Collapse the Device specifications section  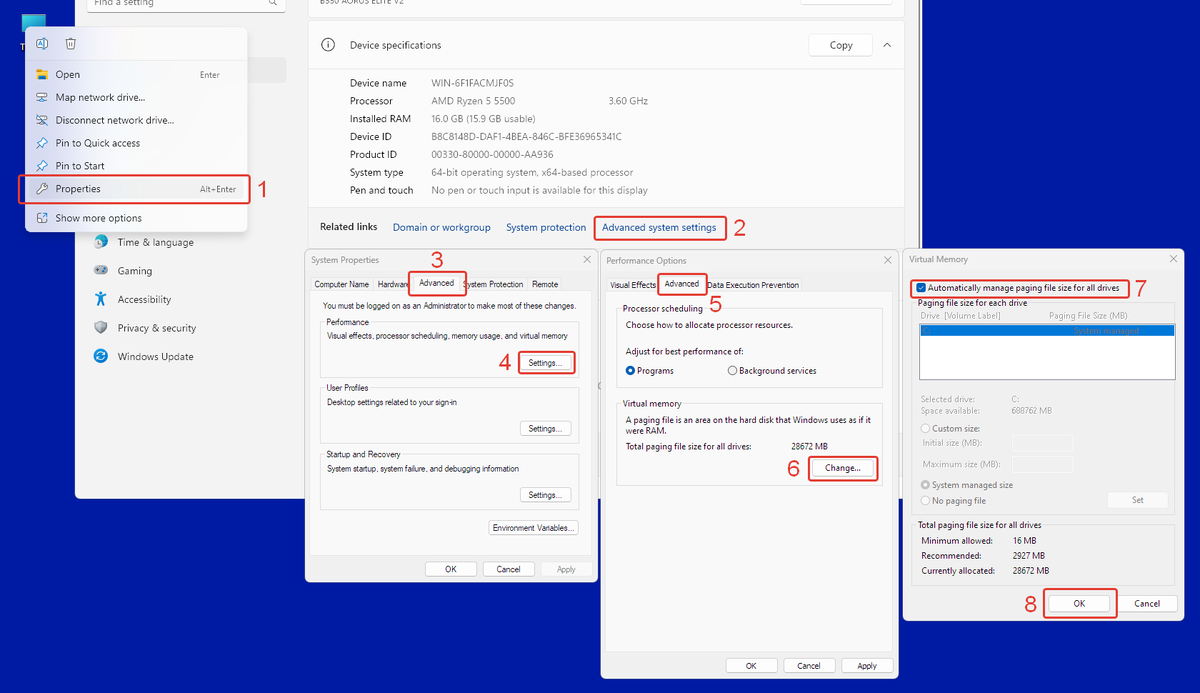[887, 45]
